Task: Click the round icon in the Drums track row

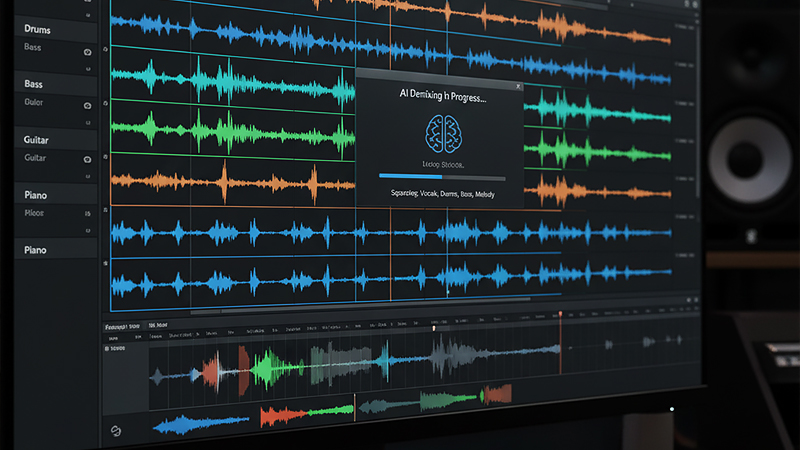Action: tap(89, 50)
